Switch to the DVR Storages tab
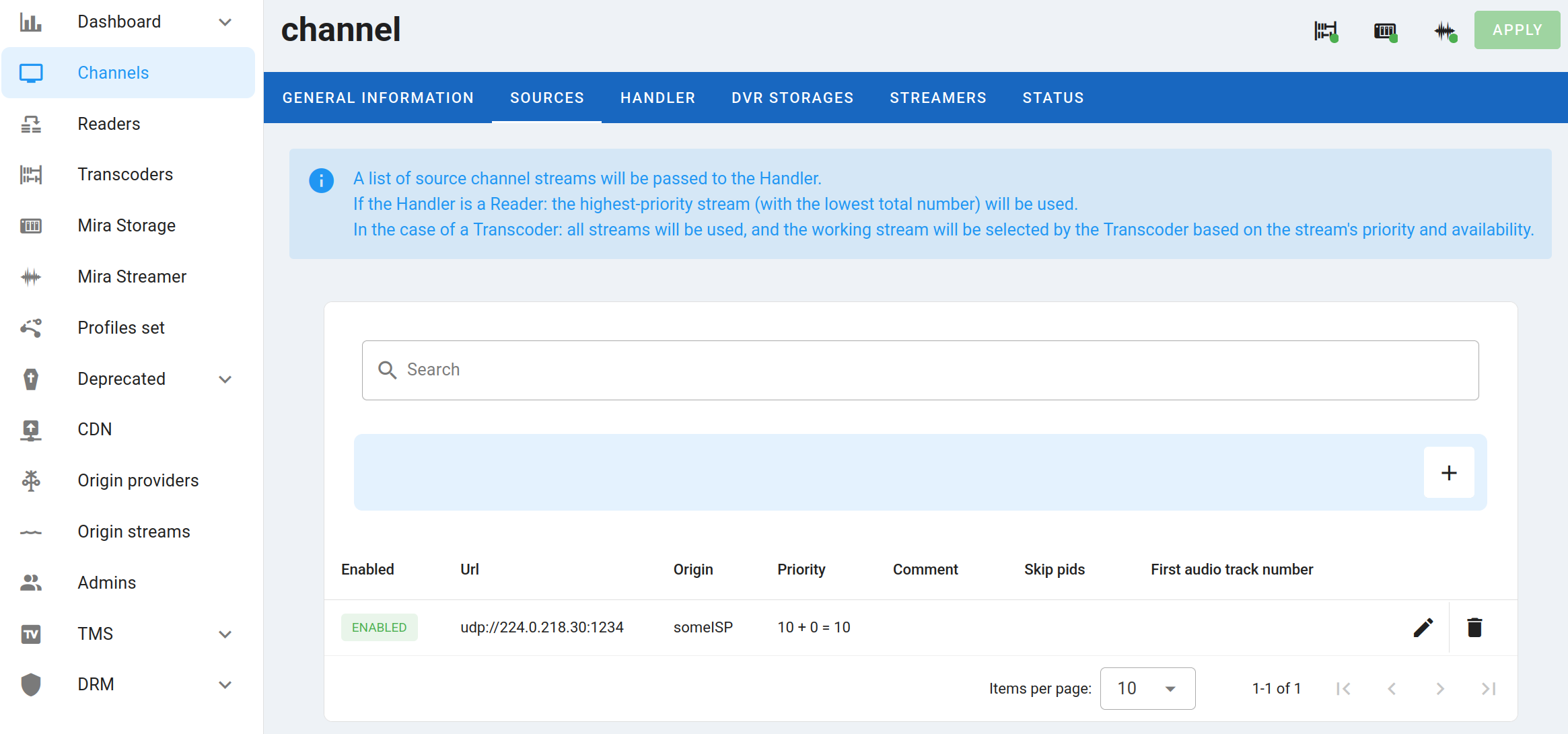The height and width of the screenshot is (734, 1568). (x=792, y=98)
